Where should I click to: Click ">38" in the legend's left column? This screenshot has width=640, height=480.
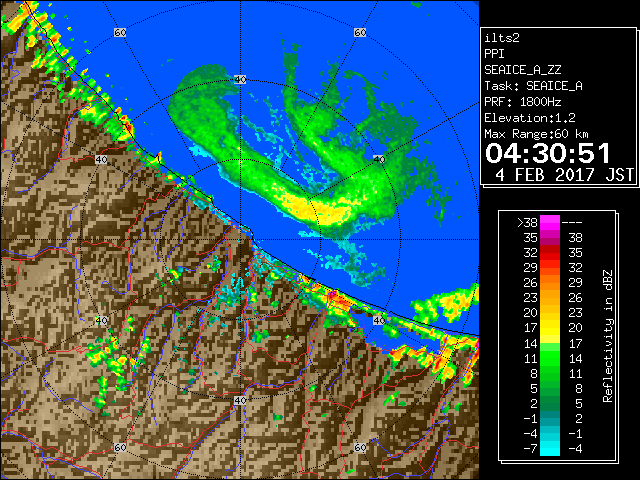[x=527, y=222]
